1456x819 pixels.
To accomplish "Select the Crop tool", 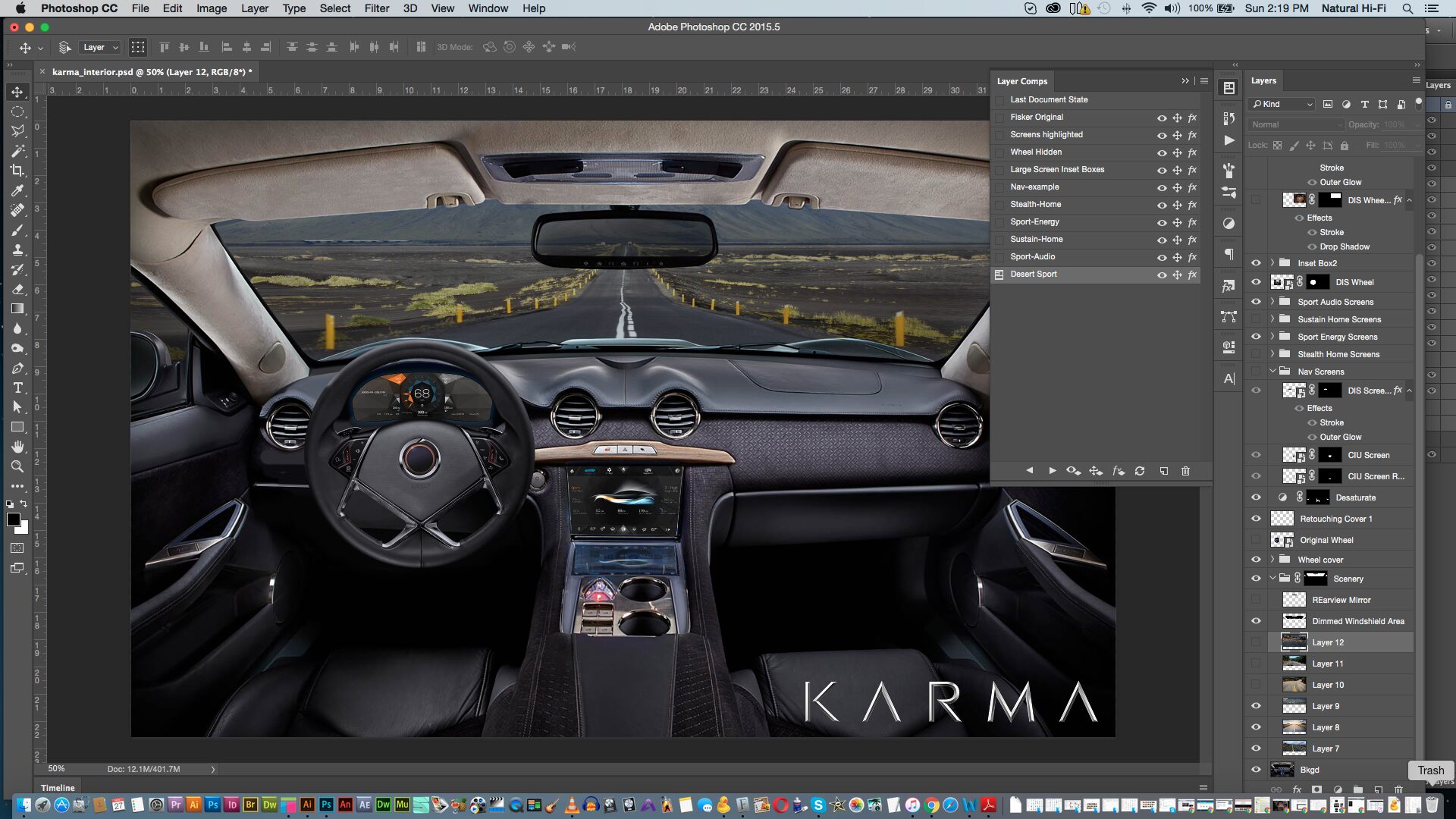I will (17, 171).
